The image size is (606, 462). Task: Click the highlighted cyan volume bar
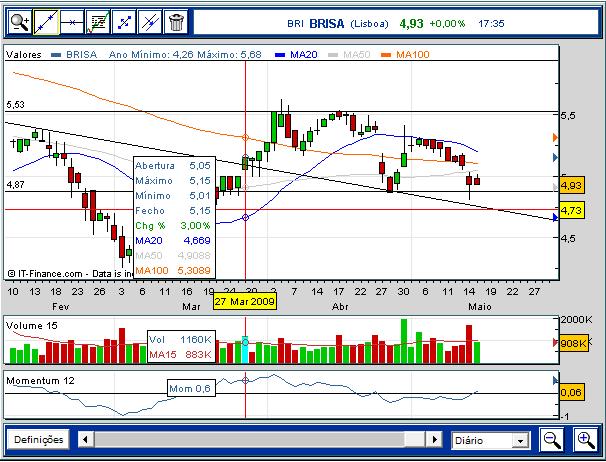[x=245, y=350]
